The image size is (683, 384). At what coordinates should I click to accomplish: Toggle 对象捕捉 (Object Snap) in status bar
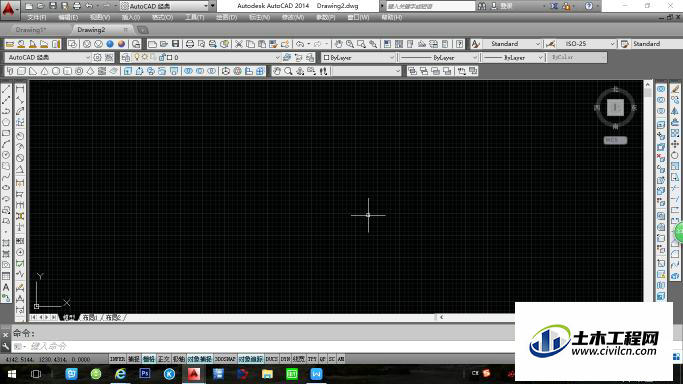pos(200,359)
